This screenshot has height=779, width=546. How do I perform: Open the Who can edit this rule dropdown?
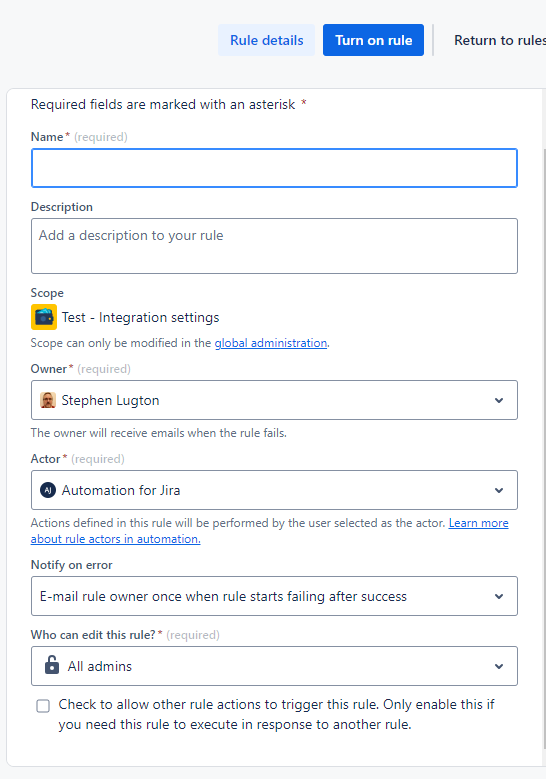coord(274,666)
